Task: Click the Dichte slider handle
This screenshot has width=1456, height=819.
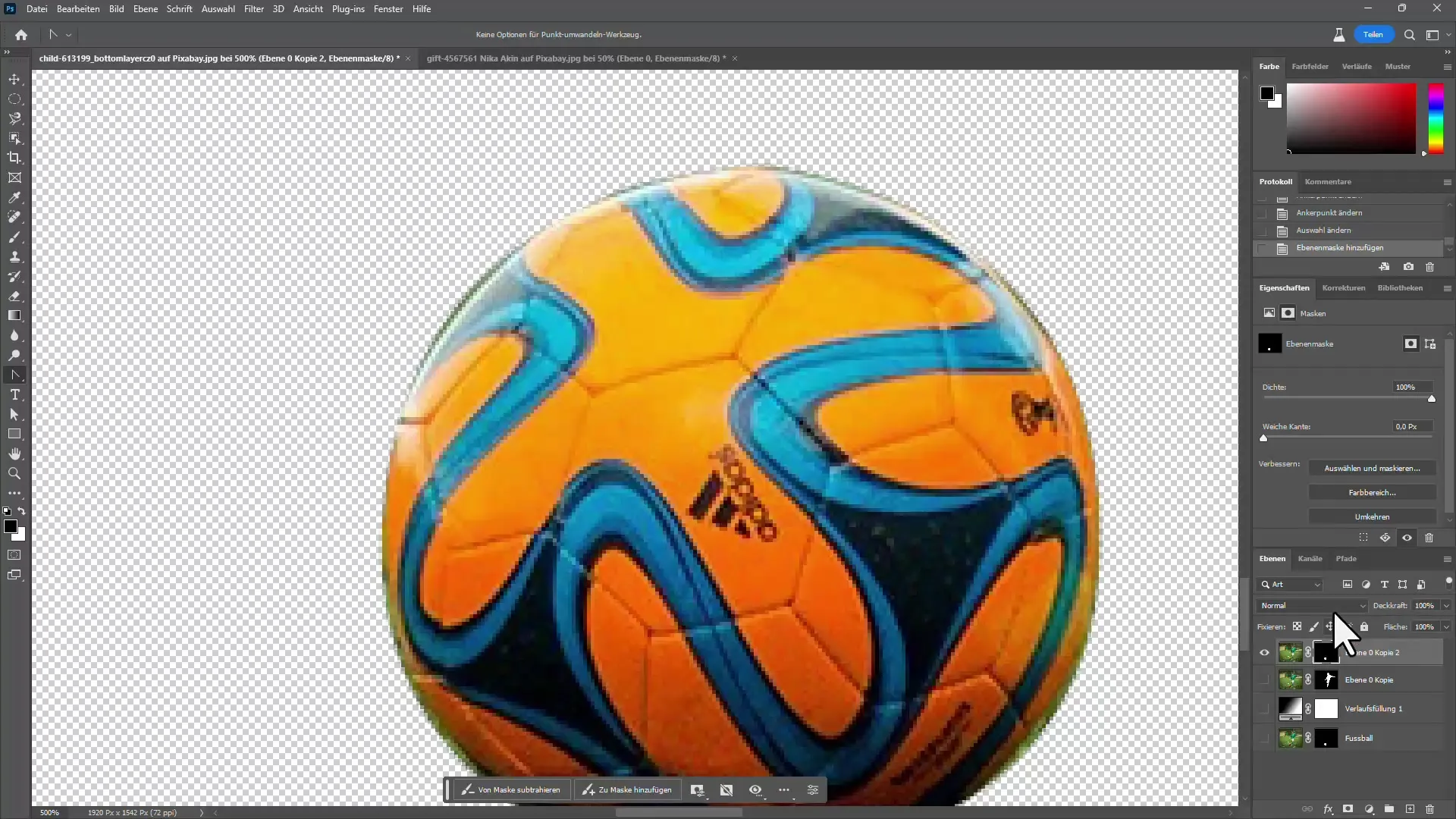Action: pyautogui.click(x=1432, y=399)
